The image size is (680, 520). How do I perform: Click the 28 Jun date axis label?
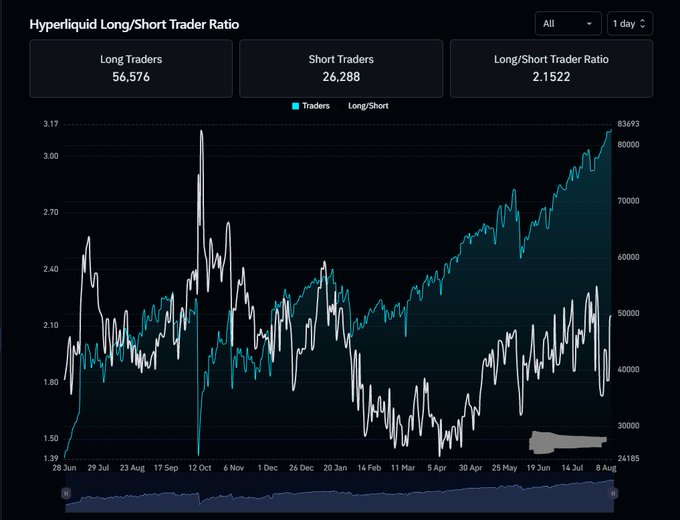coord(64,468)
